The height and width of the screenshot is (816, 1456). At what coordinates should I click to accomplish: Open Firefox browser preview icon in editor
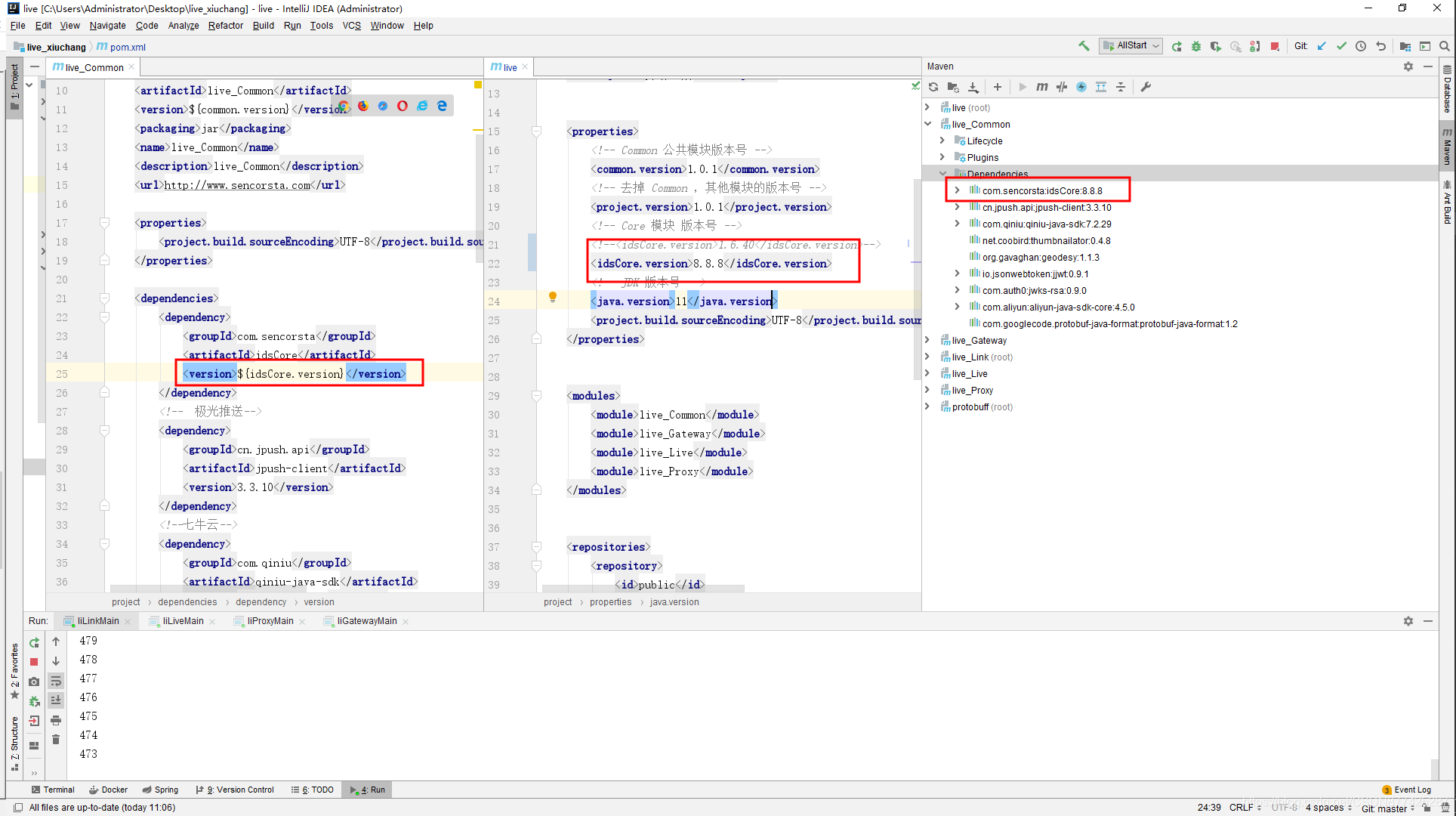coord(363,106)
